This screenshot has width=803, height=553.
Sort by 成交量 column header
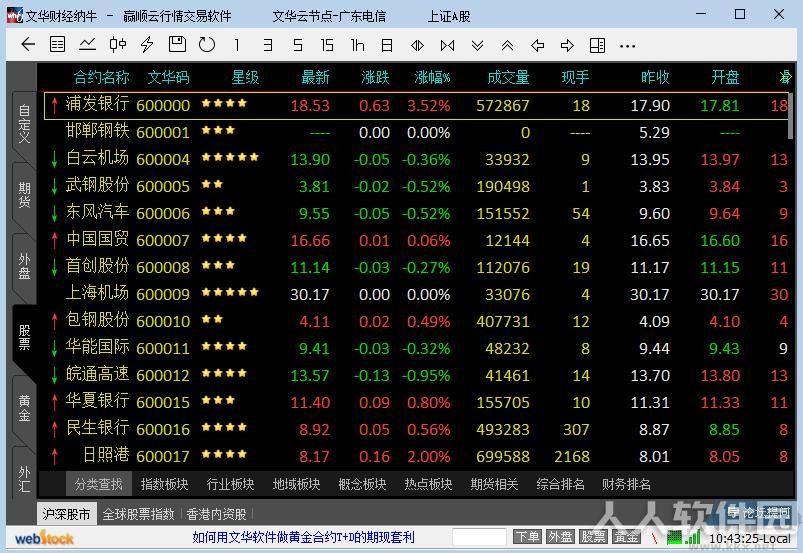[x=508, y=77]
